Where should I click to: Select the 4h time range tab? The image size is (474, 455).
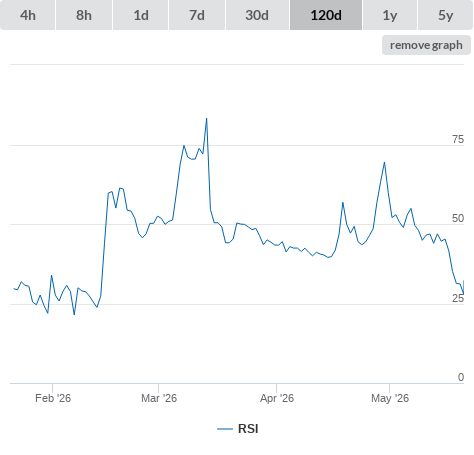(28, 15)
